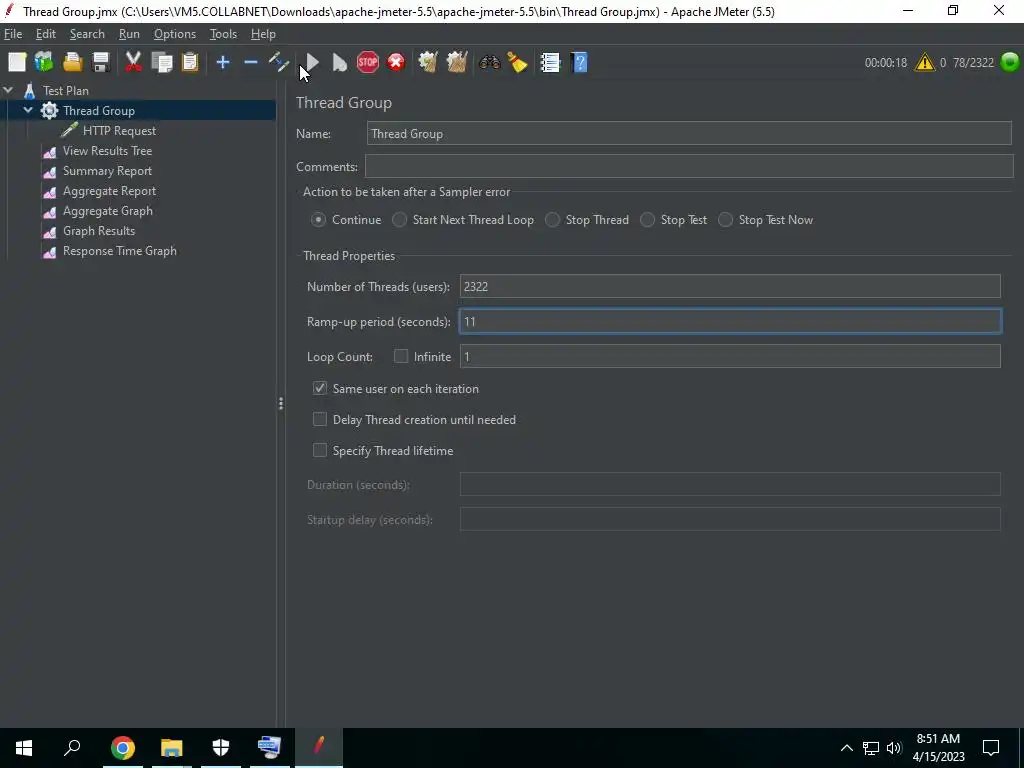The image size is (1024, 768).
Task: Check Delay Thread creation until needed
Action: 319,419
